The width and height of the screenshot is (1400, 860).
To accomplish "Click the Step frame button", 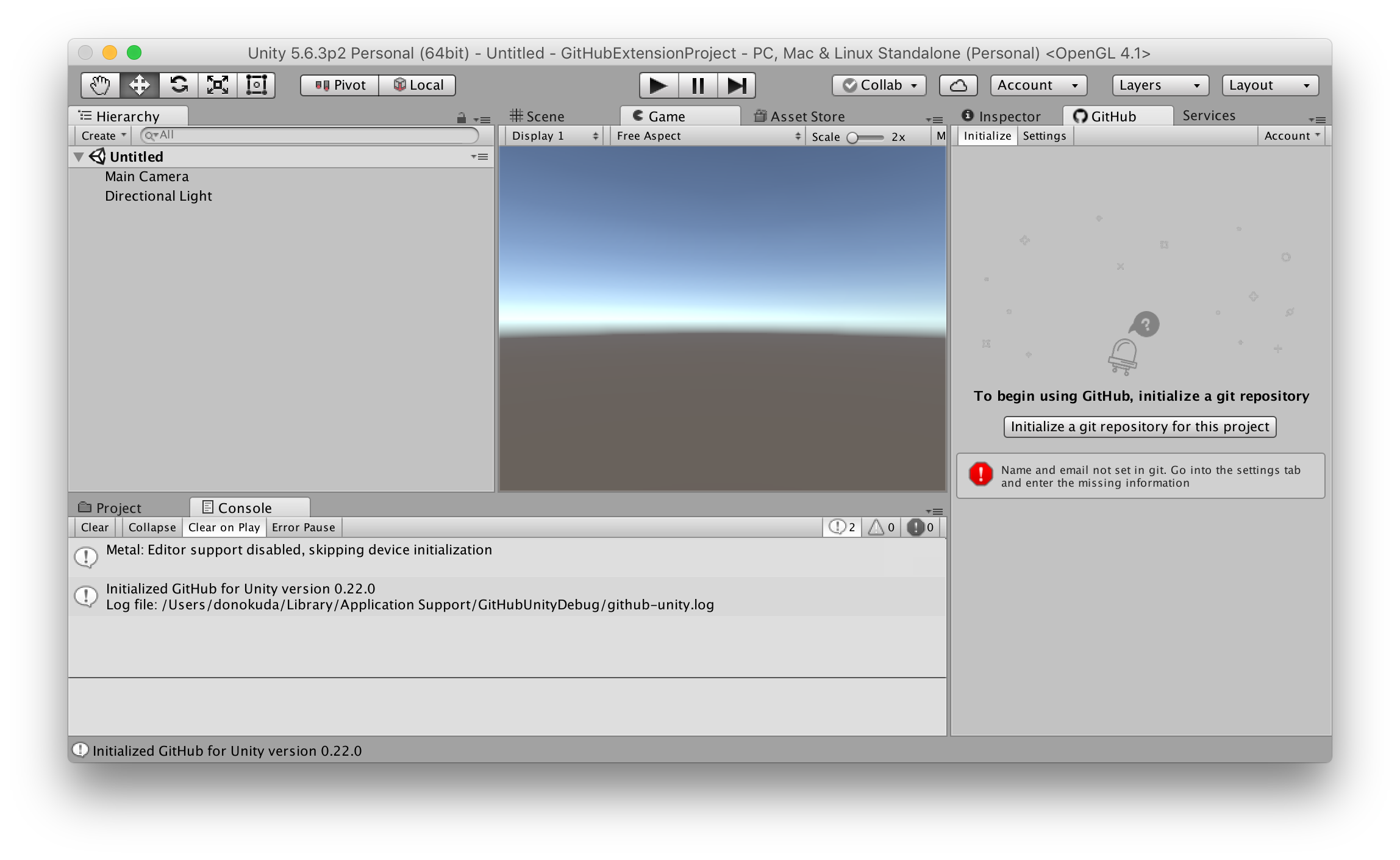I will (737, 85).
